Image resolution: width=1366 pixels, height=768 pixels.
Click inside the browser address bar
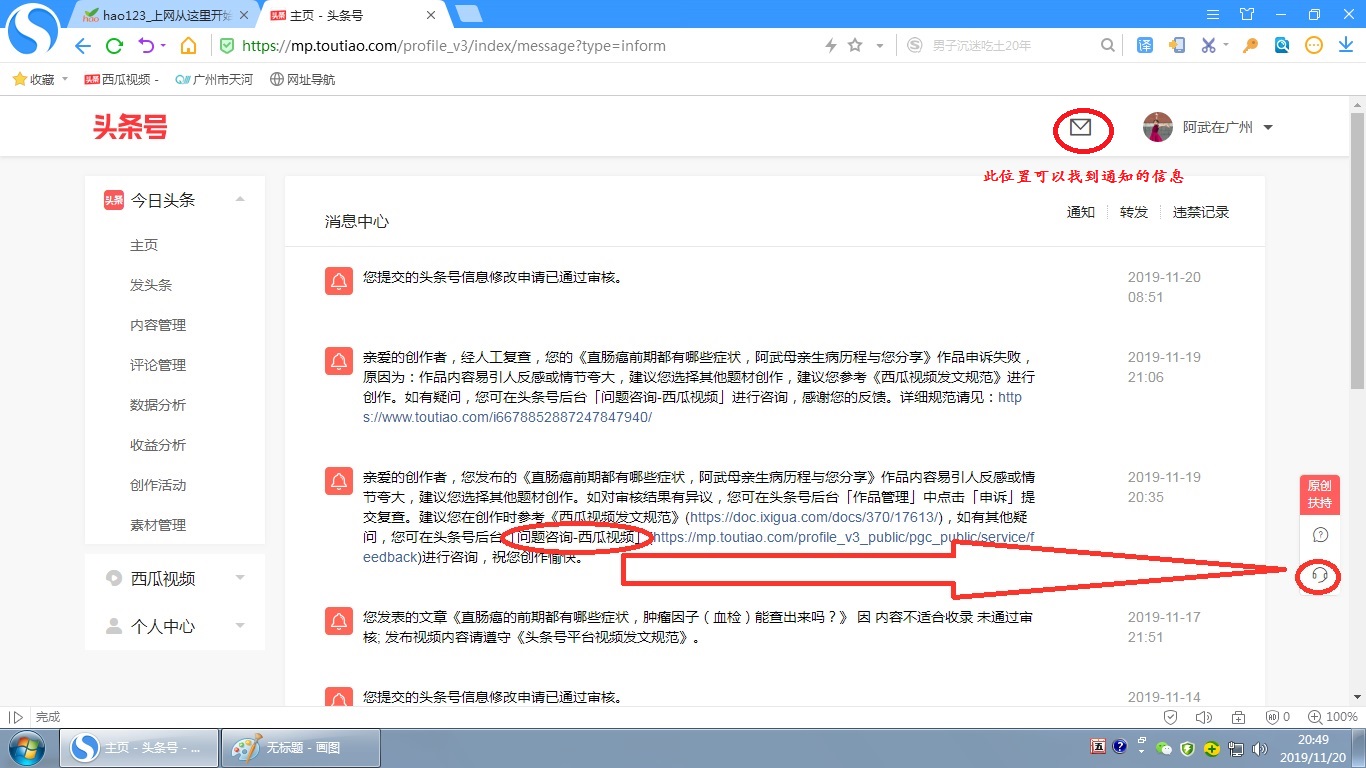(500, 45)
